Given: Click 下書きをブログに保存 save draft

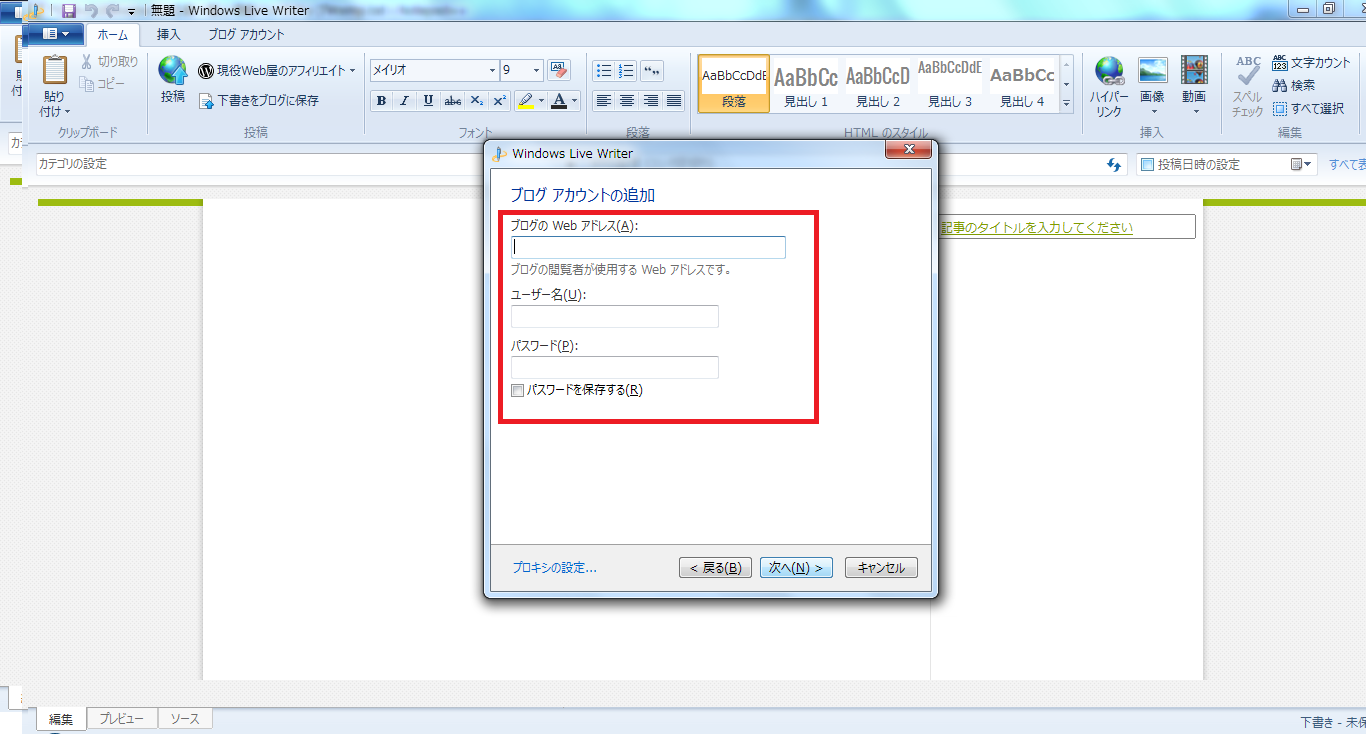Looking at the screenshot, I should (x=259, y=100).
